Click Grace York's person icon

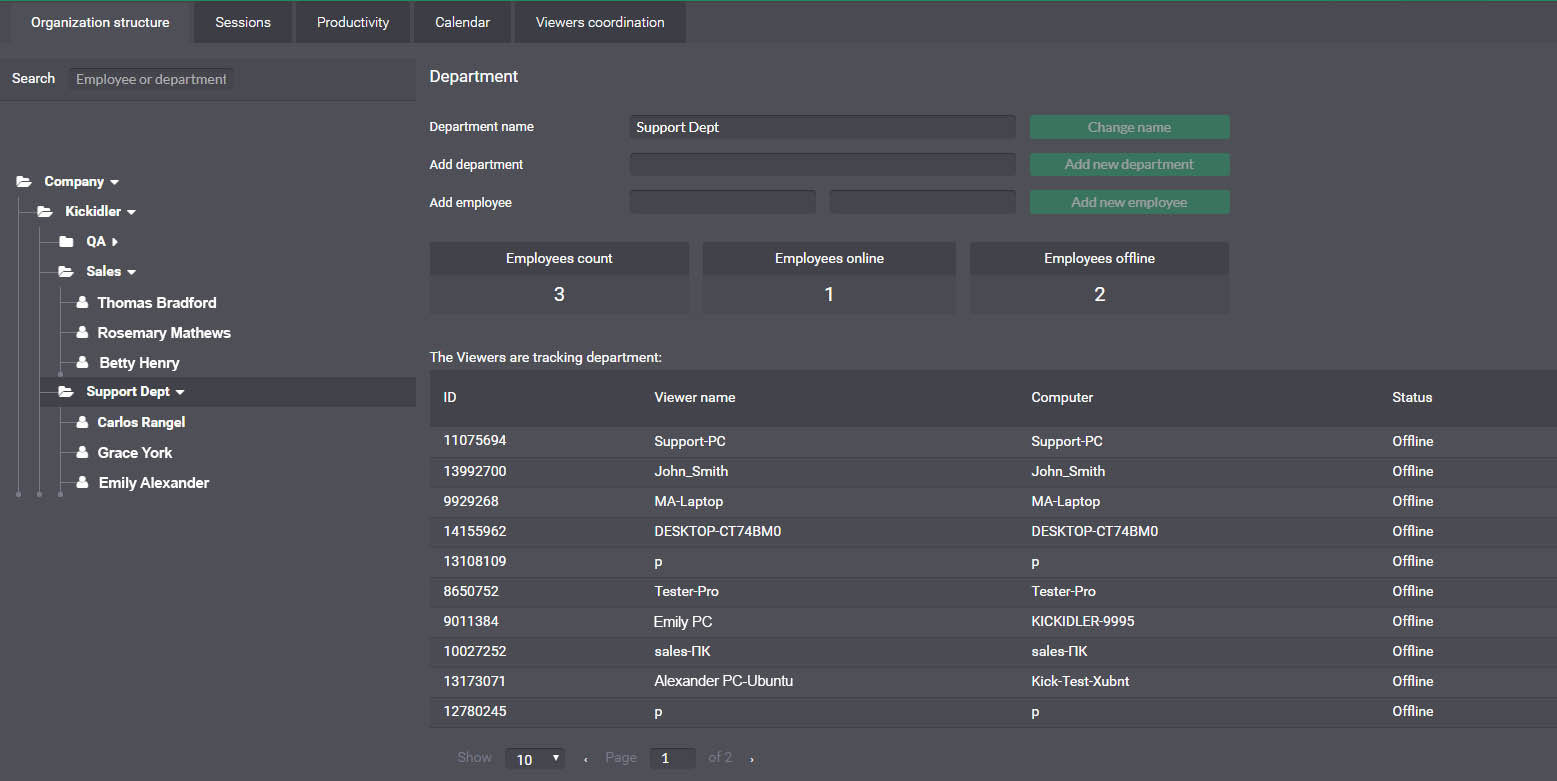coord(82,452)
